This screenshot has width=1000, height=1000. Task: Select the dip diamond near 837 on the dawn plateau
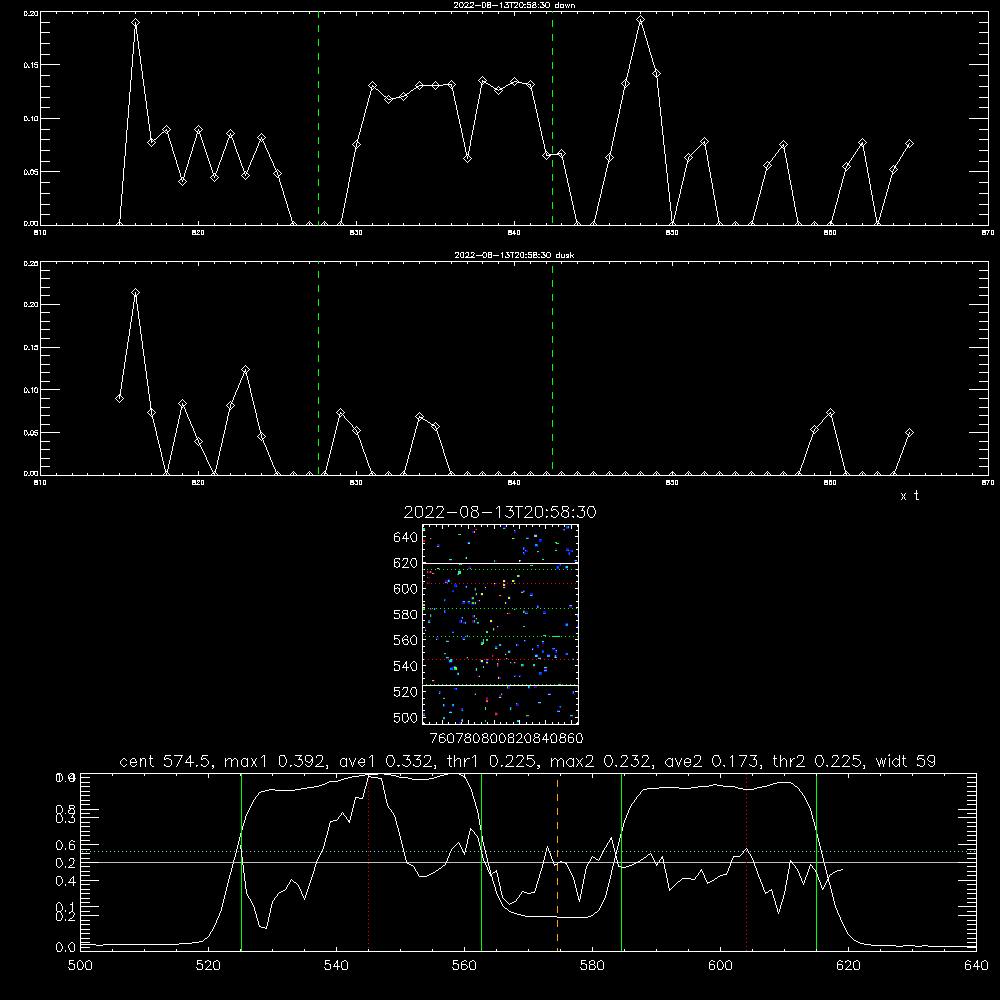[467, 158]
